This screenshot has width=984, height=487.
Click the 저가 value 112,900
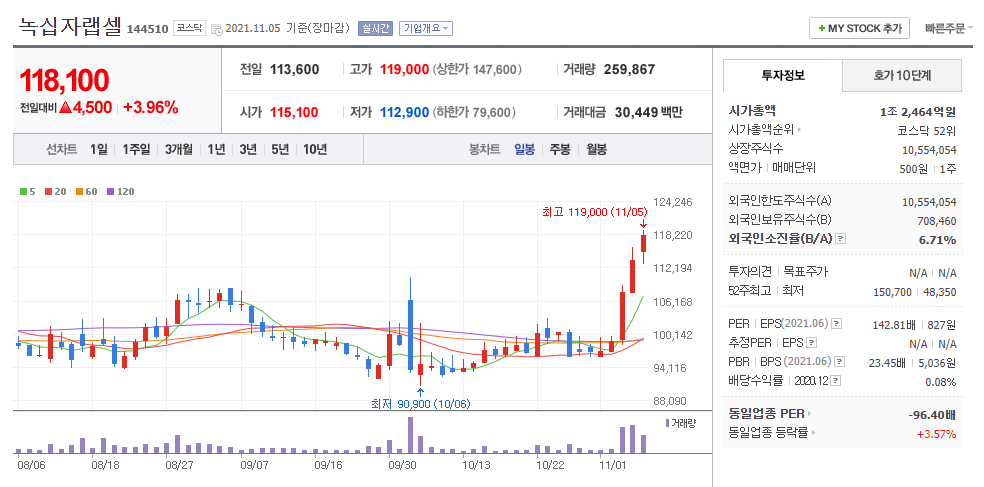[404, 113]
